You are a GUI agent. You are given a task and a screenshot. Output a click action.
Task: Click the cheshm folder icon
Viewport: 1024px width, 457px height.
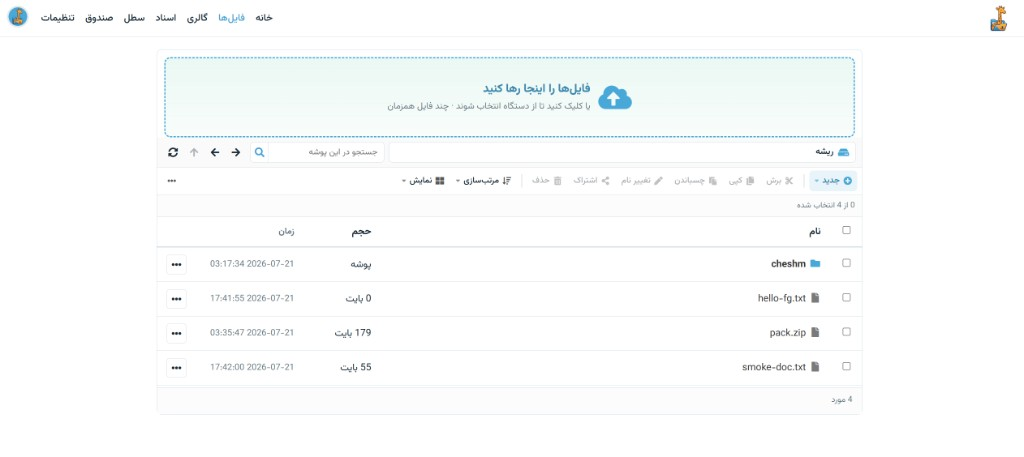pyautogui.click(x=815, y=263)
